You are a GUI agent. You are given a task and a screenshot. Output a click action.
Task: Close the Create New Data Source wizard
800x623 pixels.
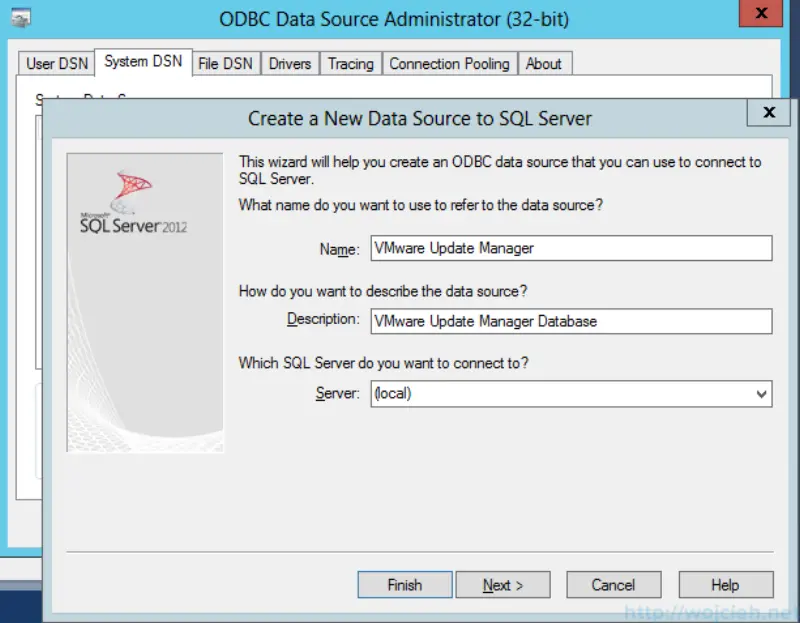coord(768,112)
